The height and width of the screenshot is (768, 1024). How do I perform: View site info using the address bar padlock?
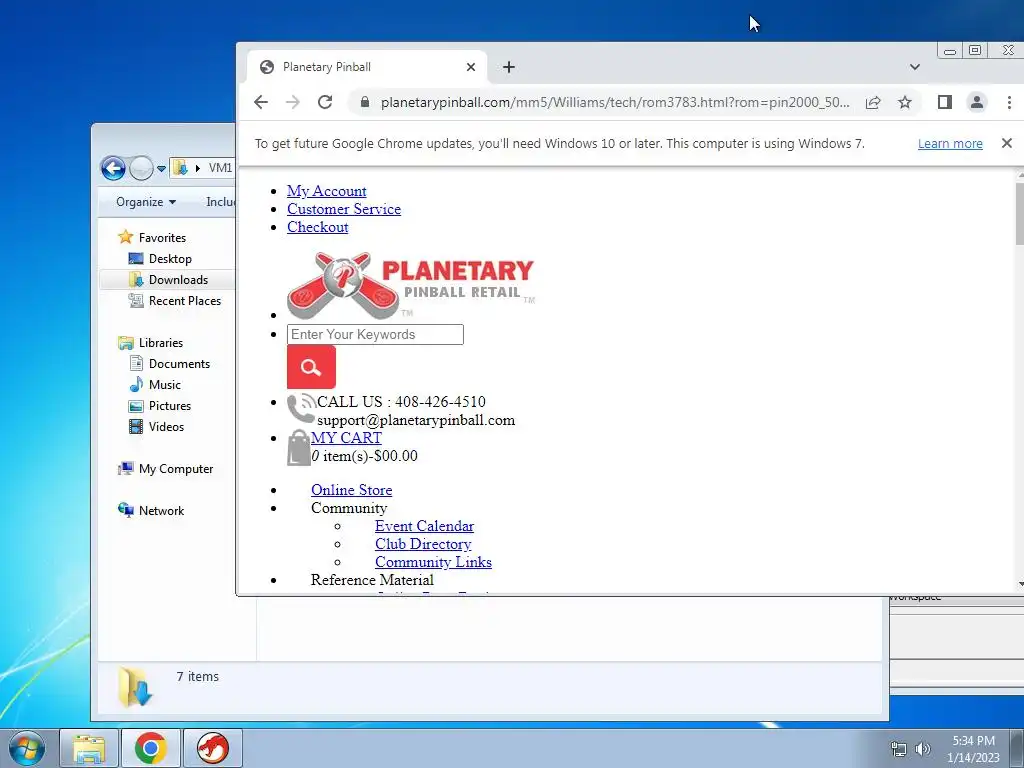click(365, 102)
